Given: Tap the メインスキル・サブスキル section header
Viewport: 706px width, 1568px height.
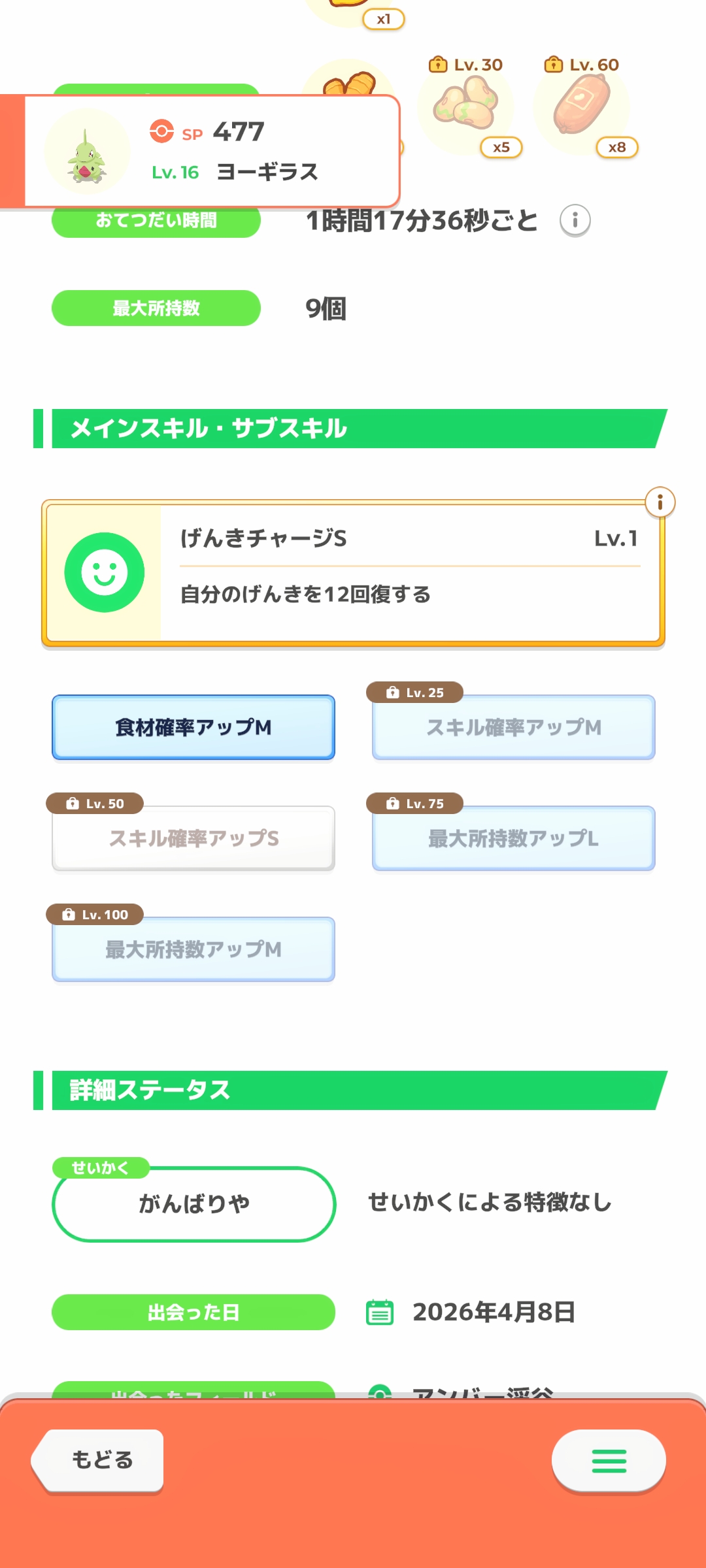Looking at the screenshot, I should (x=353, y=429).
